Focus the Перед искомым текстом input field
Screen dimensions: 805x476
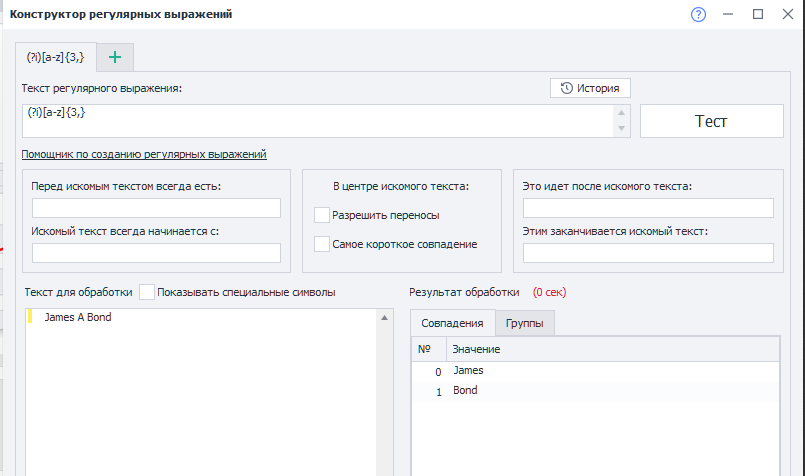(x=157, y=208)
